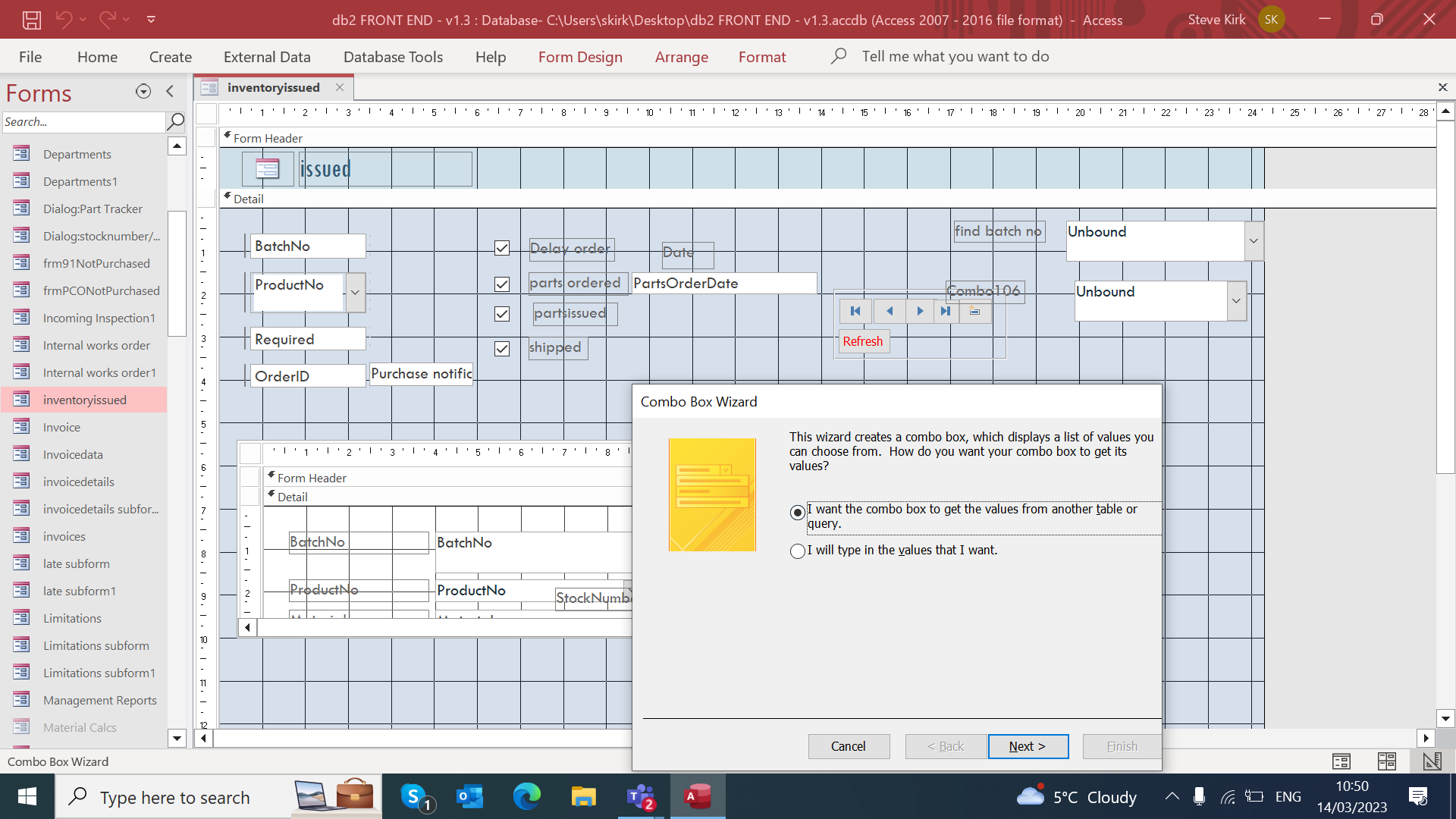This screenshot has width=1456, height=819.
Task: Click Next in Combo Box Wizard
Action: coord(1028,746)
